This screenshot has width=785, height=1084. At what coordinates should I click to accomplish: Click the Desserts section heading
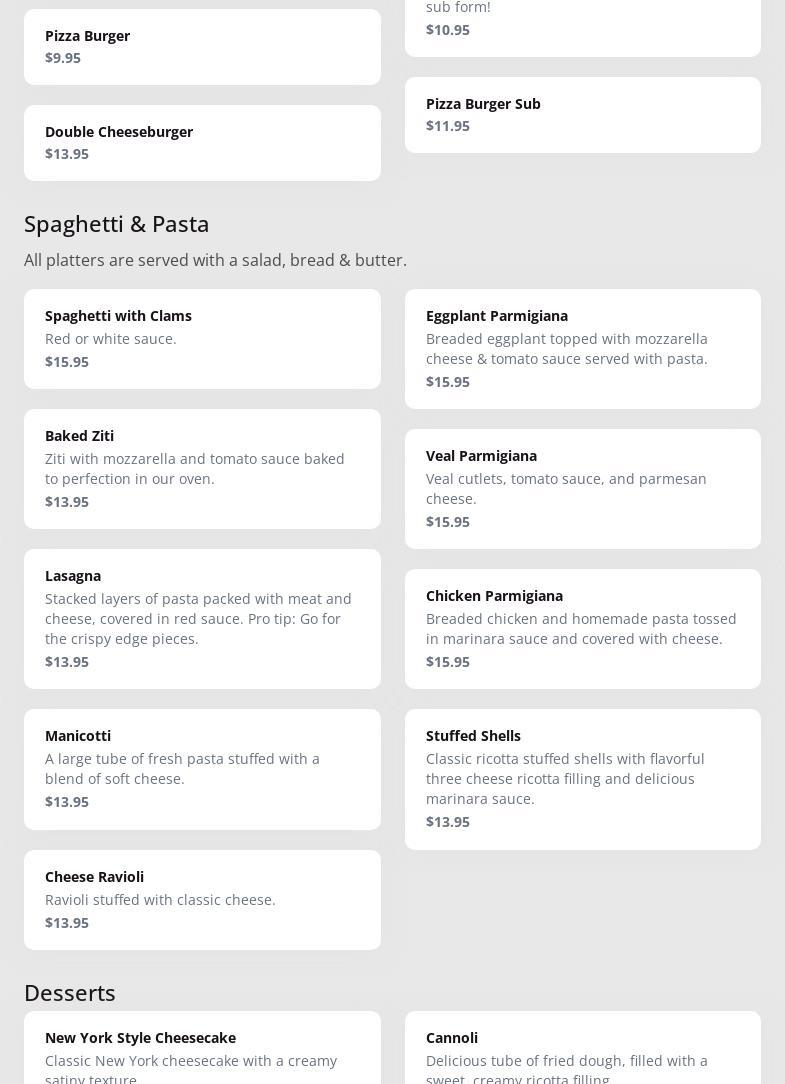coord(70,992)
